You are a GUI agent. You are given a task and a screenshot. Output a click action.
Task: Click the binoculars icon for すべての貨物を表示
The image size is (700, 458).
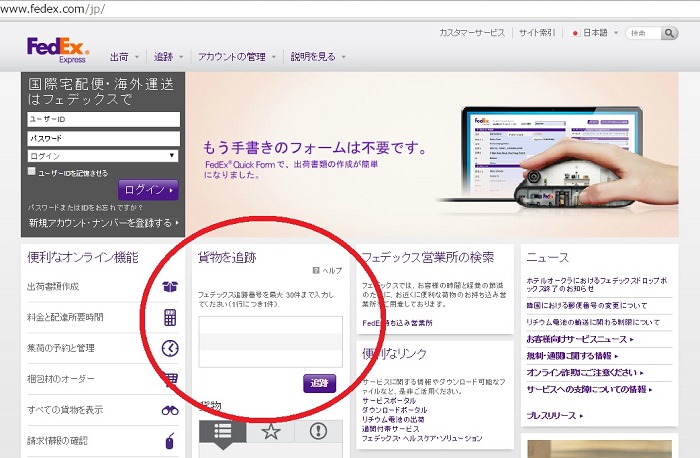click(170, 410)
